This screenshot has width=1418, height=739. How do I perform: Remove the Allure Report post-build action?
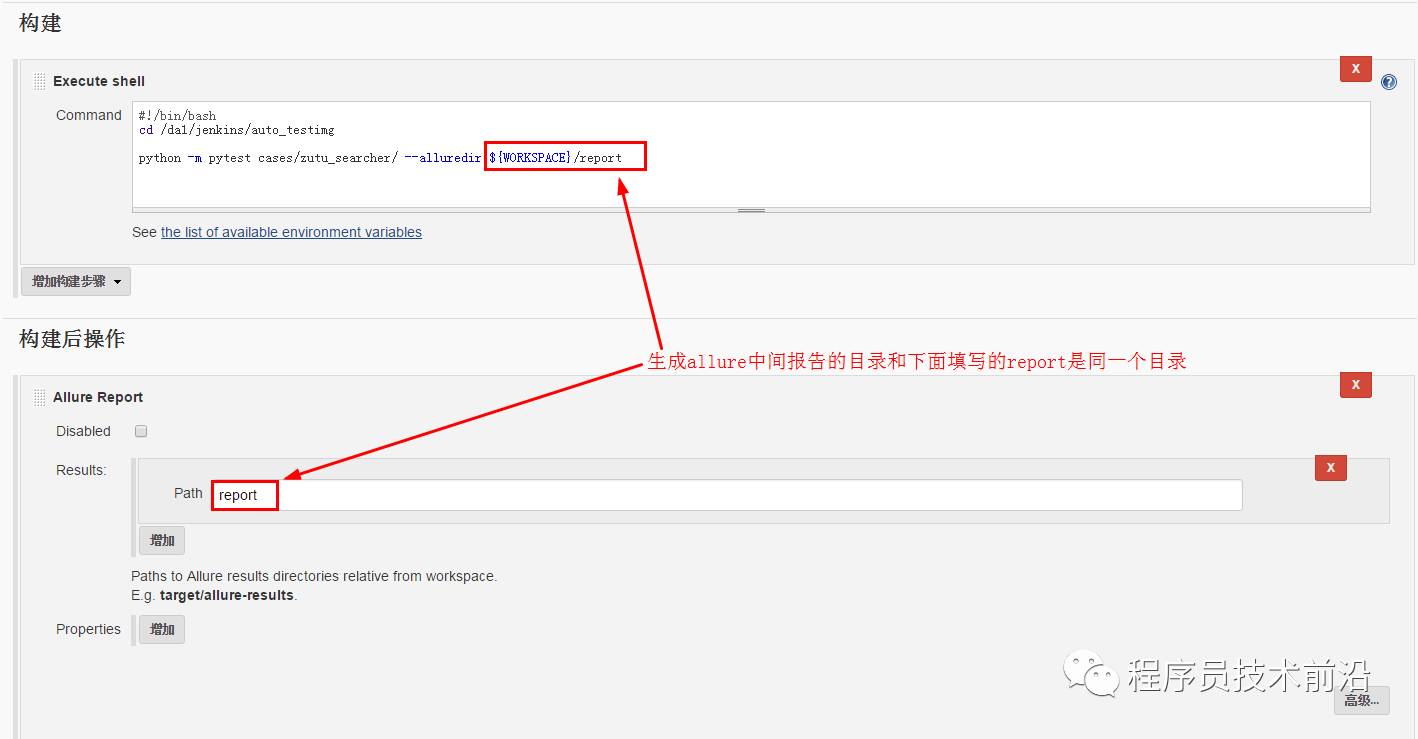1355,385
